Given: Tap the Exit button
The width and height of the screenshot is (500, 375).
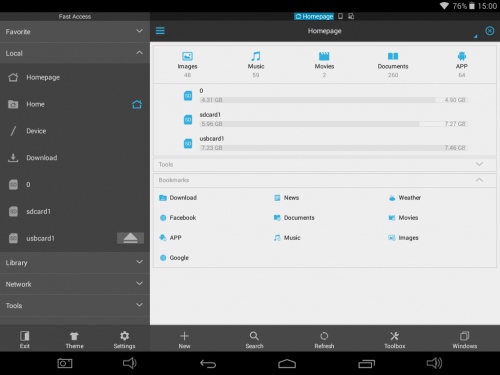Looking at the screenshot, I should tap(25, 339).
